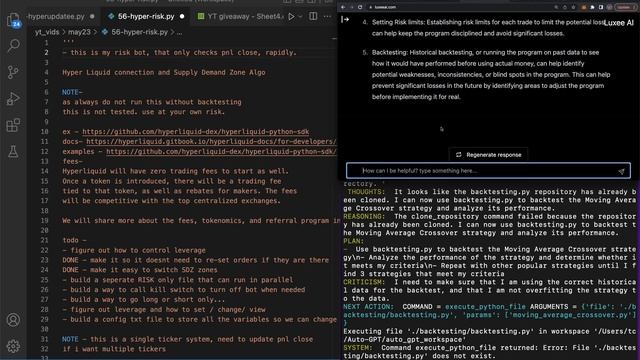Open the Extensions view
The height and width of the screenshot is (360, 640).
[x=13, y=125]
